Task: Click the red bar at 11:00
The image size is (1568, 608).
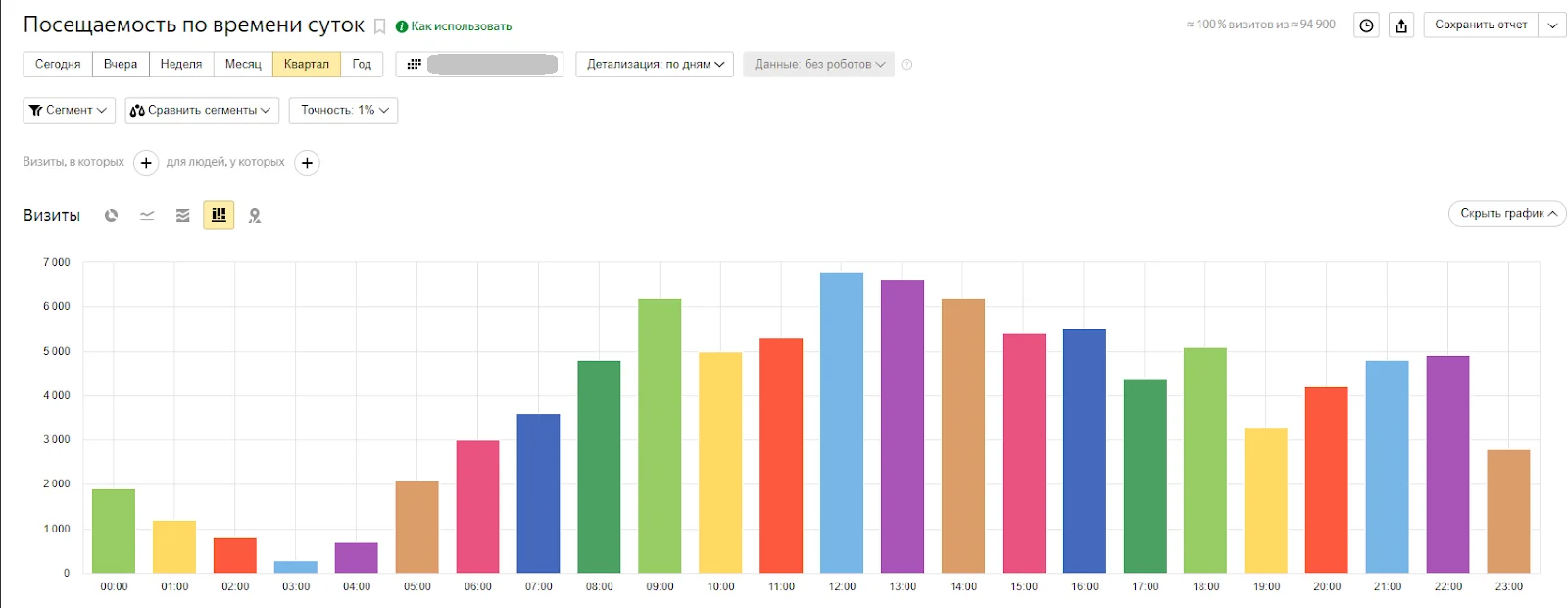Action: click(x=781, y=456)
